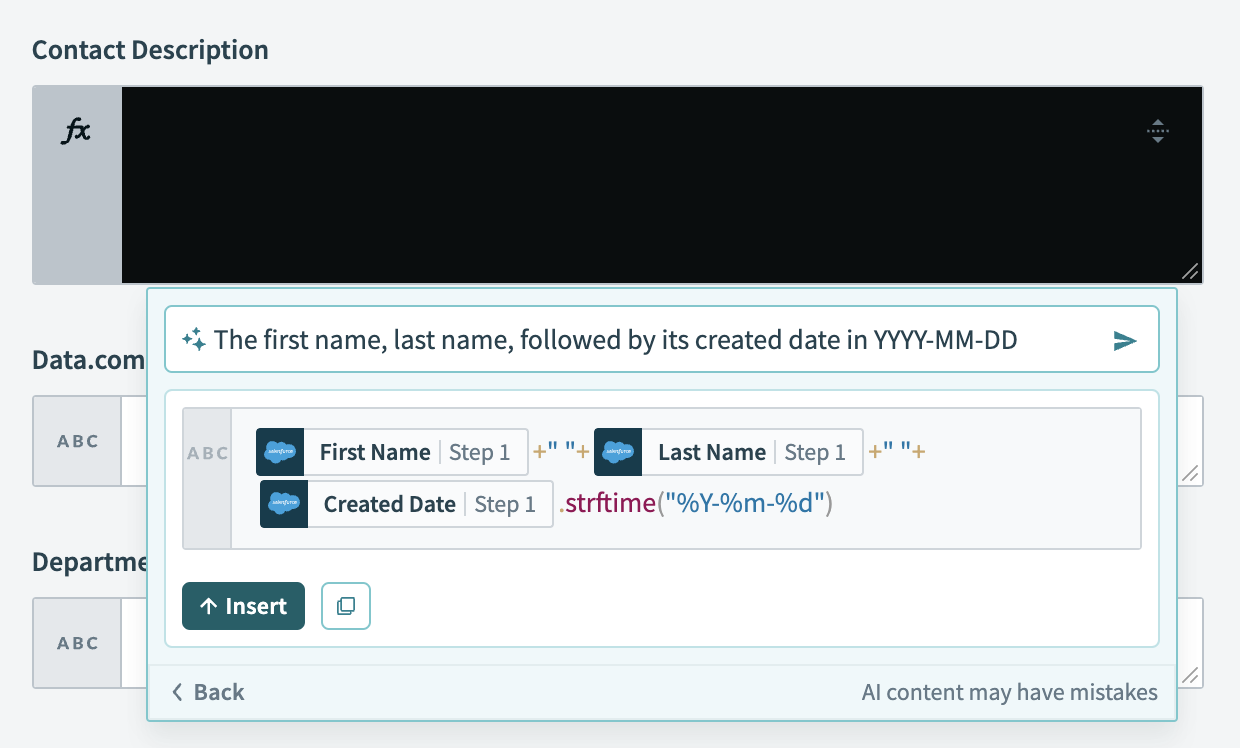Toggle the ABC mode for Department field

[78, 643]
